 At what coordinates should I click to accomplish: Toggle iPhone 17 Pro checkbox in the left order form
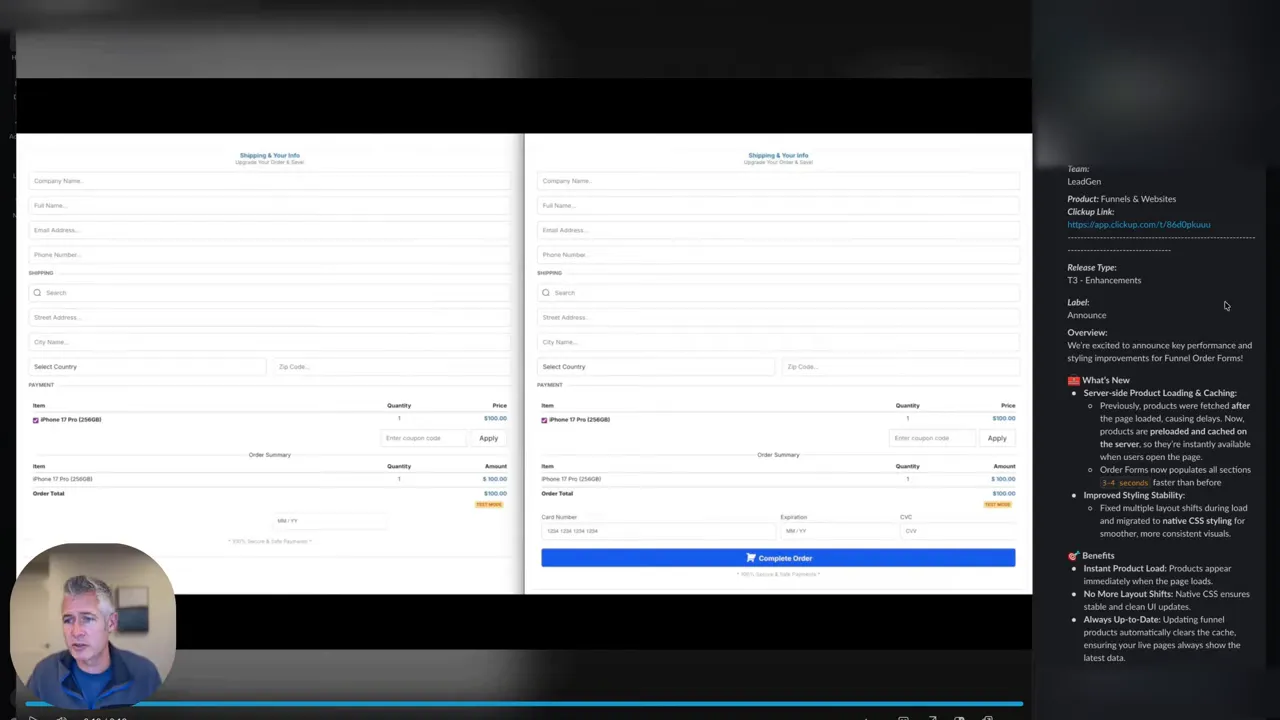tap(36, 420)
